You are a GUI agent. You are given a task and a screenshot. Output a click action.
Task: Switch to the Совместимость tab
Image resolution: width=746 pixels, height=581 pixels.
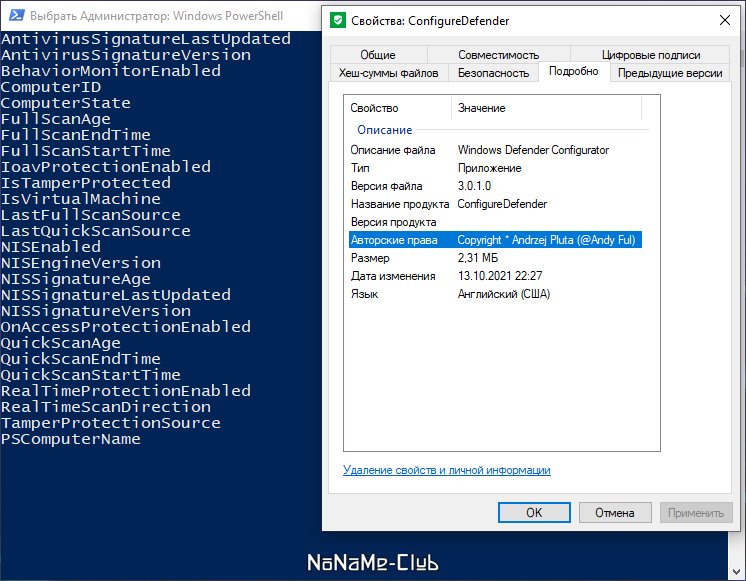498,55
